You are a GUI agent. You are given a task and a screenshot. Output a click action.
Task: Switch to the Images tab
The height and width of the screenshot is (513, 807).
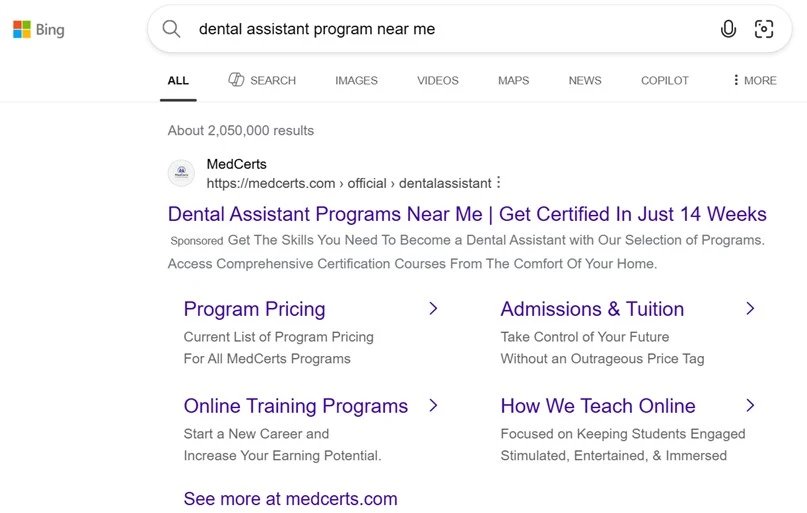pos(356,80)
